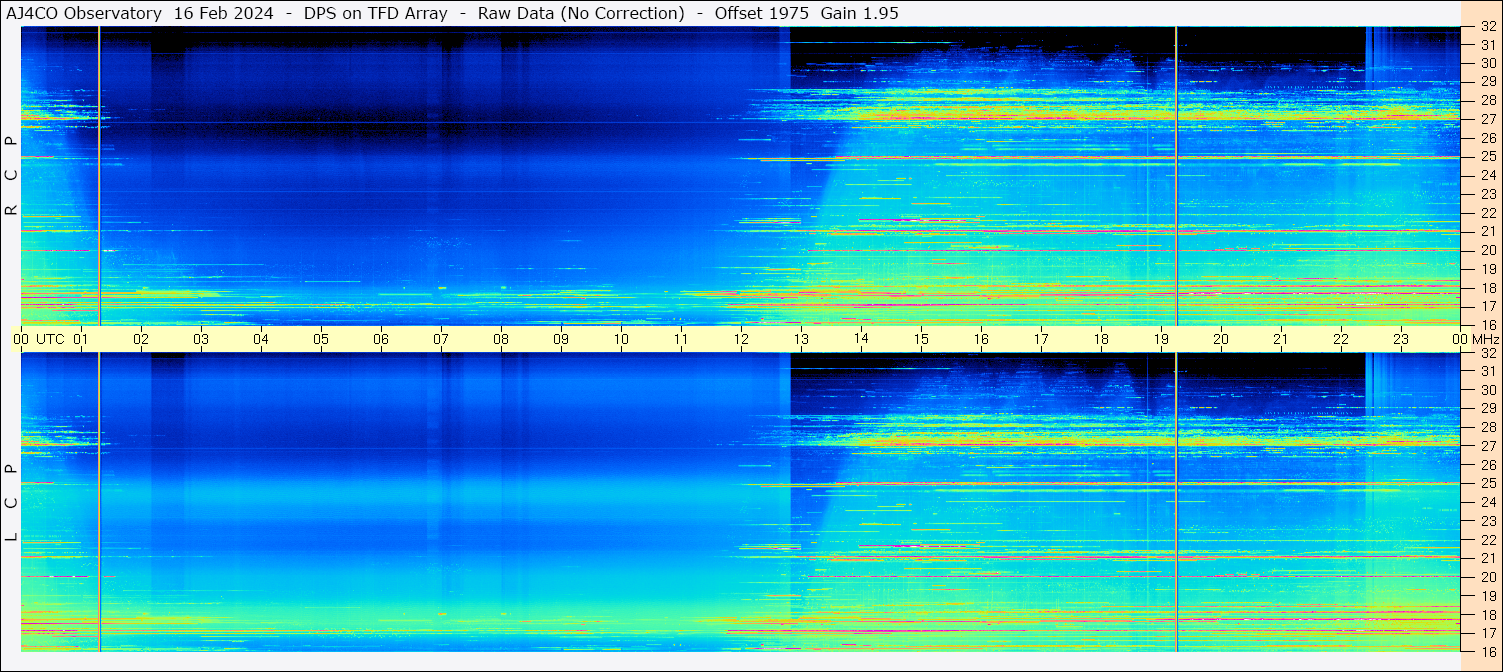
Task: Select the 20 MHz label on the LCP frequency axis
Action: (x=1487, y=577)
